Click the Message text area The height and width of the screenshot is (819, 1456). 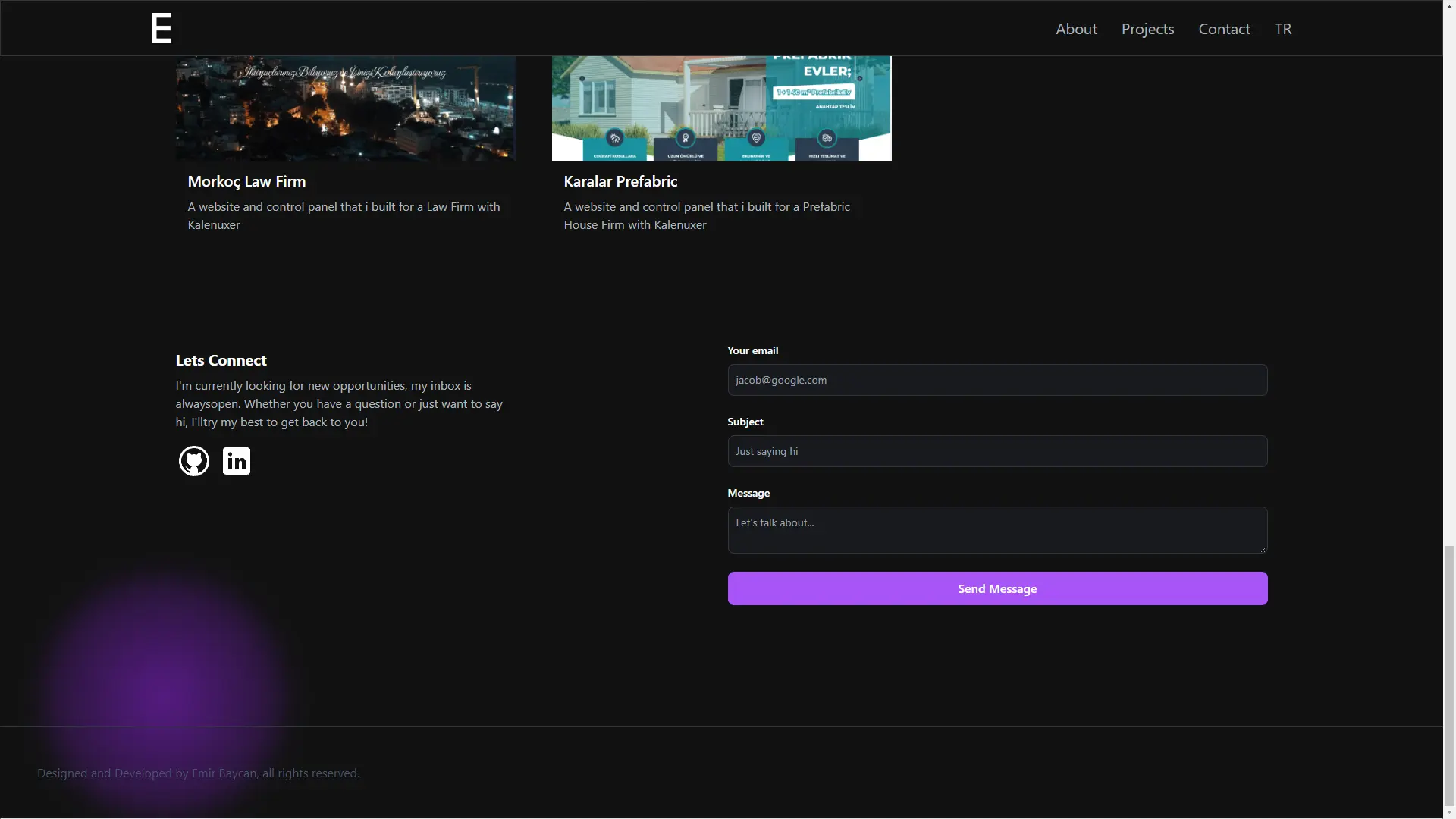coord(996,530)
